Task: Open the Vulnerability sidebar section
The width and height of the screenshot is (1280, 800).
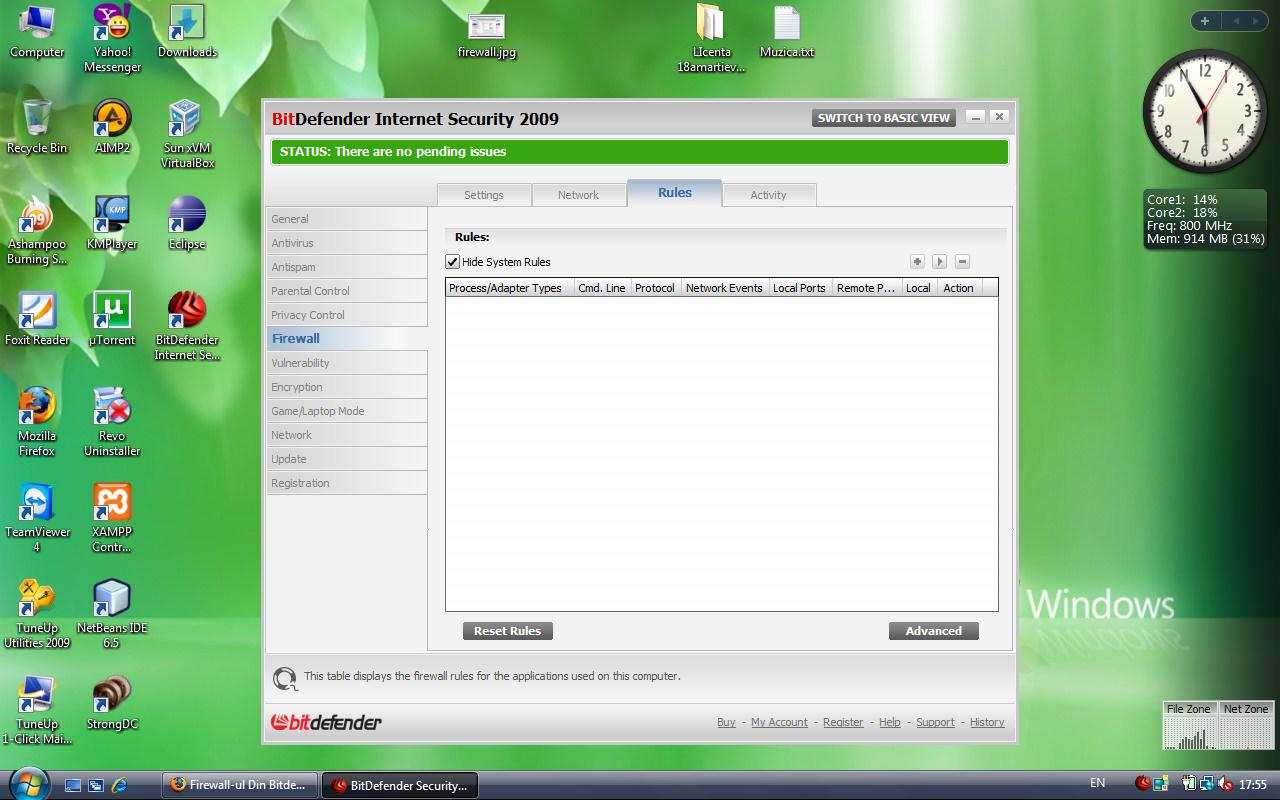Action: (x=346, y=363)
